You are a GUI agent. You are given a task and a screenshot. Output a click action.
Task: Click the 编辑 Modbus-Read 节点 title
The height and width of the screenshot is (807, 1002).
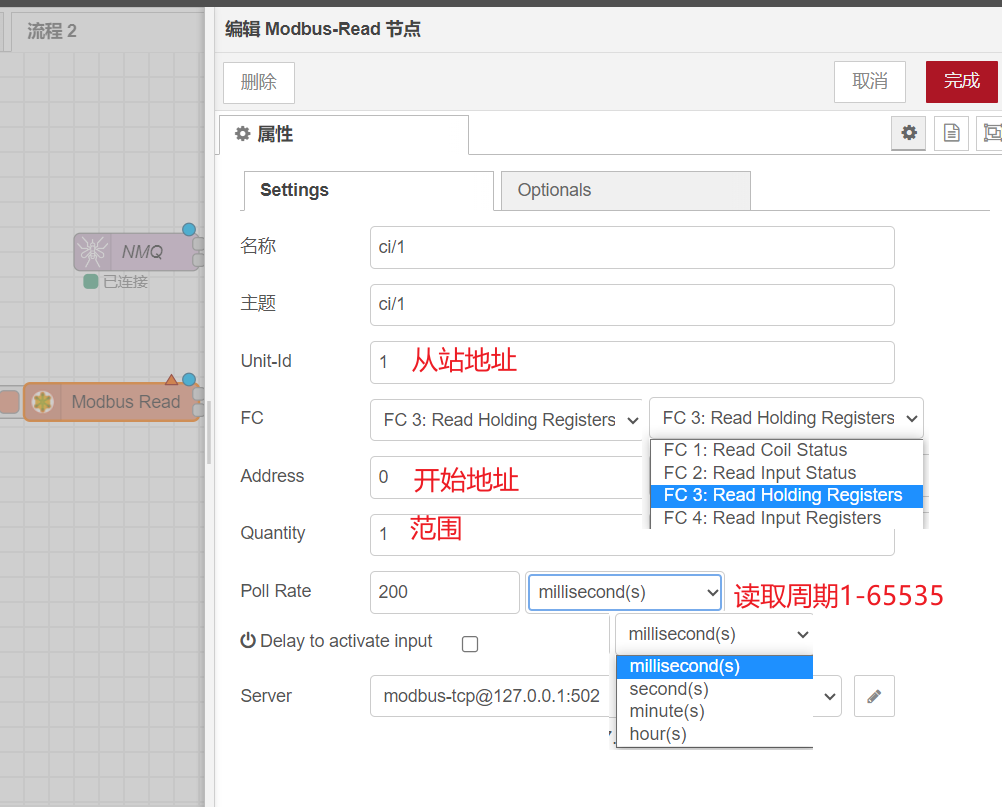click(x=323, y=29)
